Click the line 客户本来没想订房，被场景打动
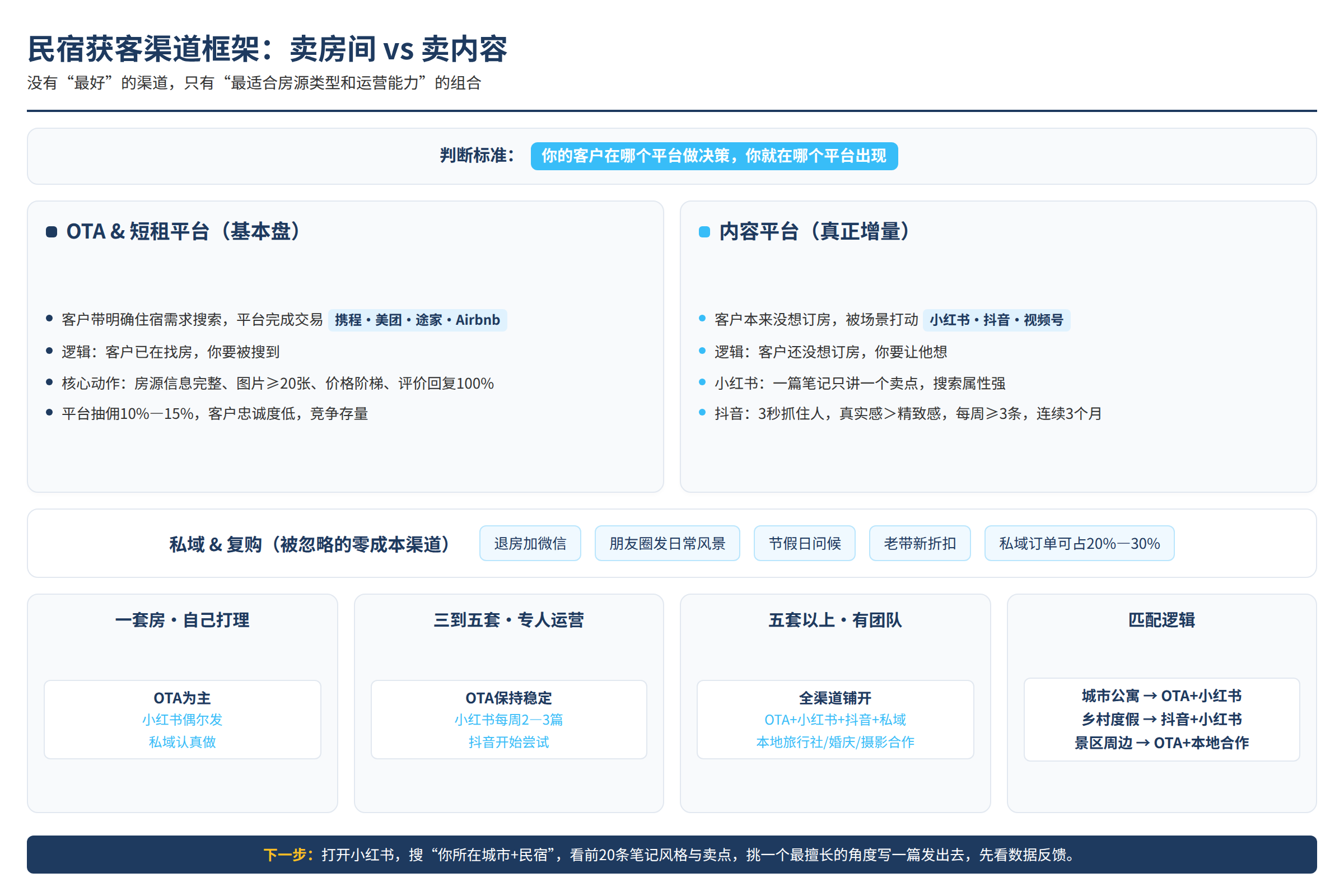Viewport: 1344px width, 896px height. coord(816,319)
